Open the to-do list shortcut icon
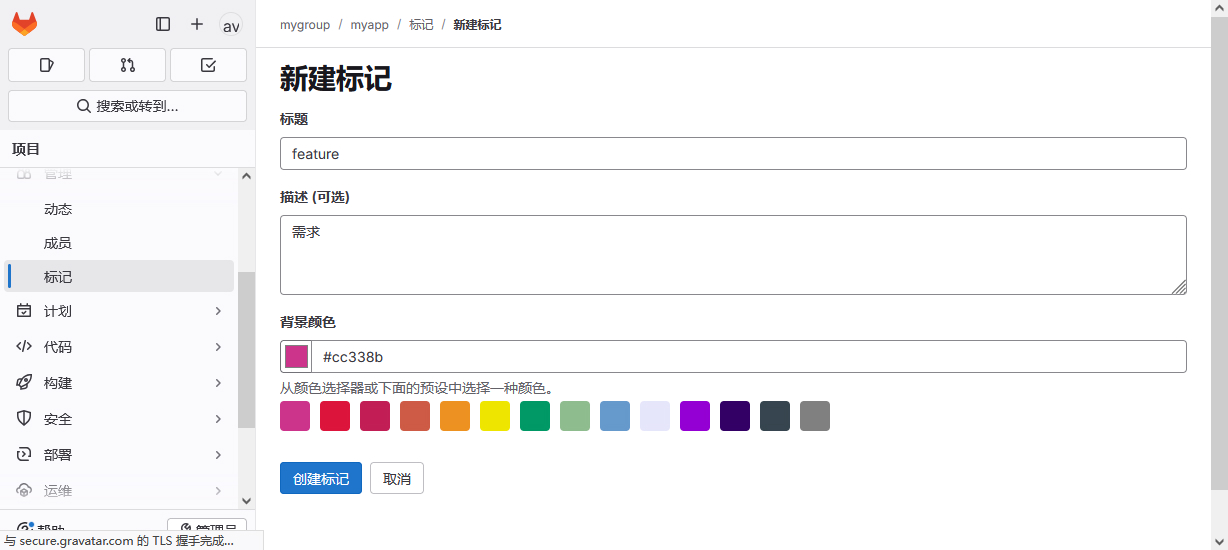Screen dimensions: 1228x550 click(208, 65)
